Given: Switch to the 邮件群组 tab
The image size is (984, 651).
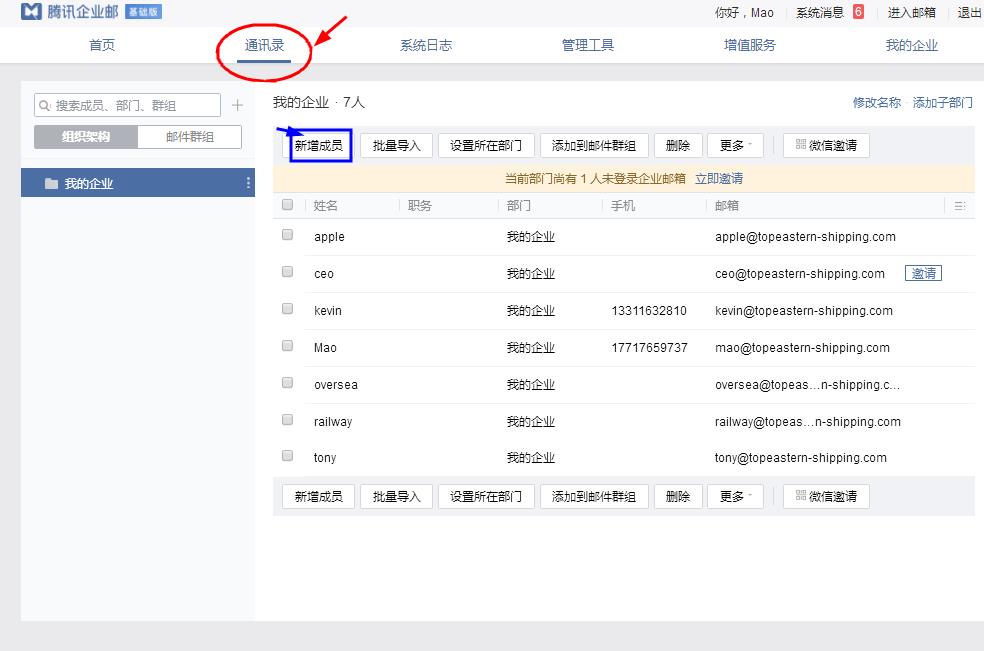Looking at the screenshot, I should (x=189, y=137).
